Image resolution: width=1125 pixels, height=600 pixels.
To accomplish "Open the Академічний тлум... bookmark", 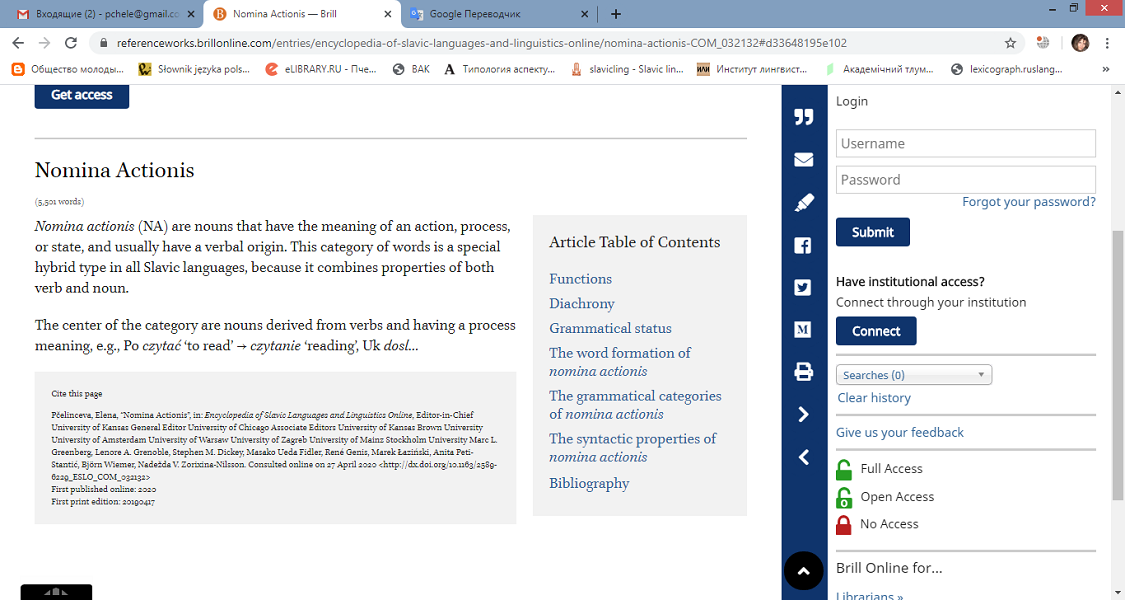I will (880, 70).
